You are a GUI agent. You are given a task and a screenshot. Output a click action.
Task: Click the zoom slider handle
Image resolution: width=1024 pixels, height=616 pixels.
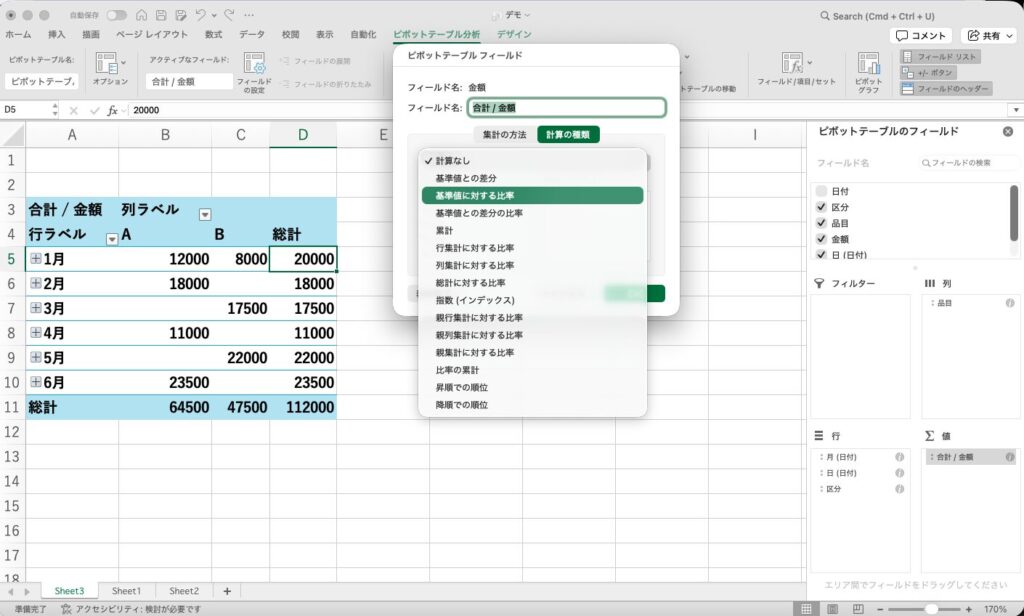(x=931, y=609)
